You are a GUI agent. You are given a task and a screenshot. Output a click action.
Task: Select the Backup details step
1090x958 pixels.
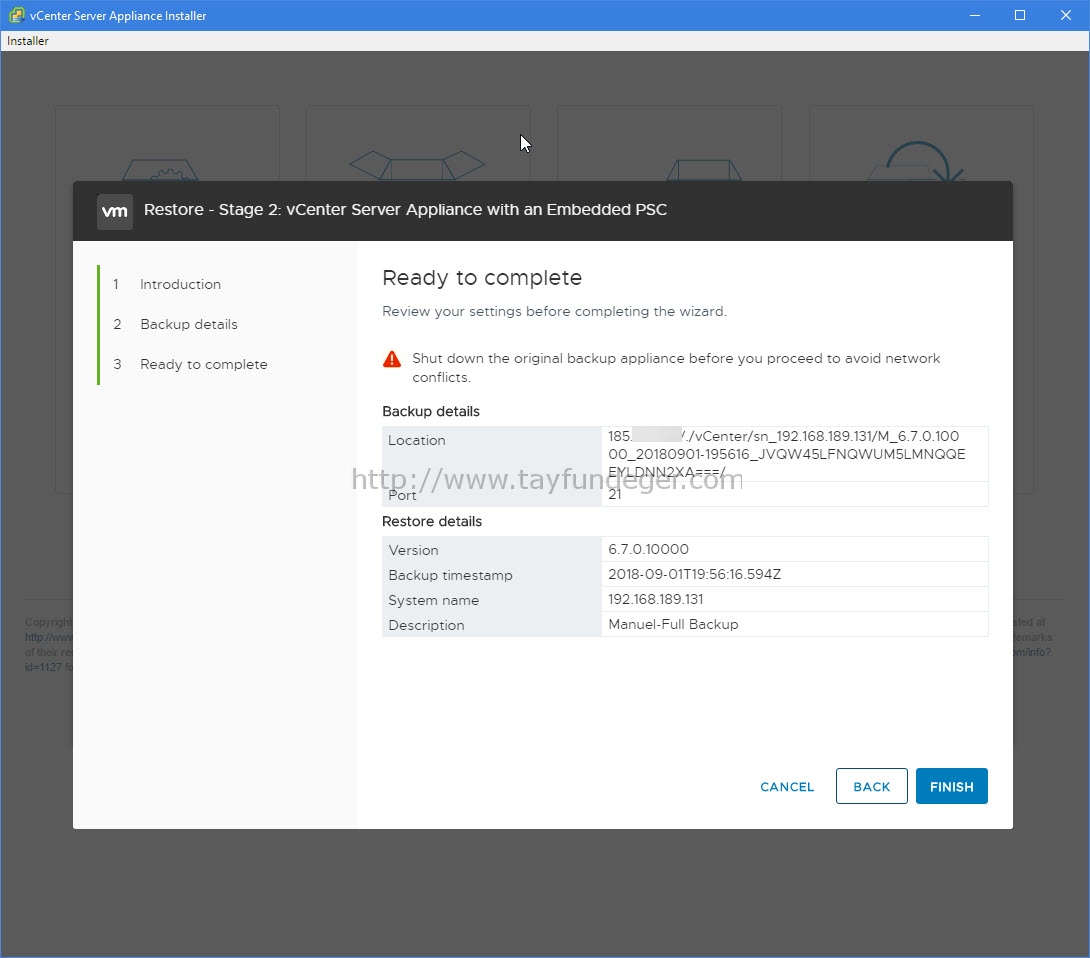(188, 324)
